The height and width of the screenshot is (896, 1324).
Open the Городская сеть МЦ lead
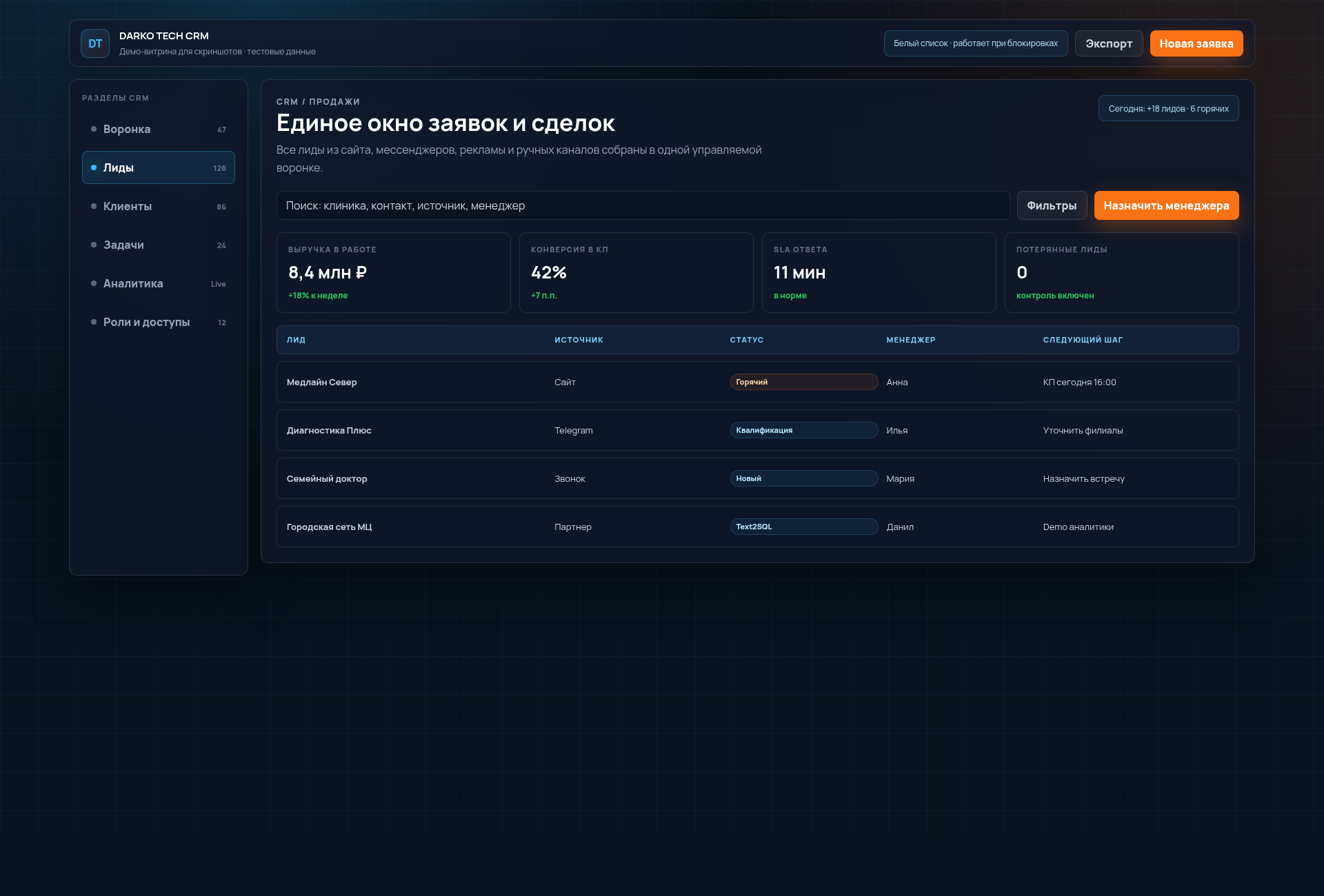pyautogui.click(x=758, y=527)
